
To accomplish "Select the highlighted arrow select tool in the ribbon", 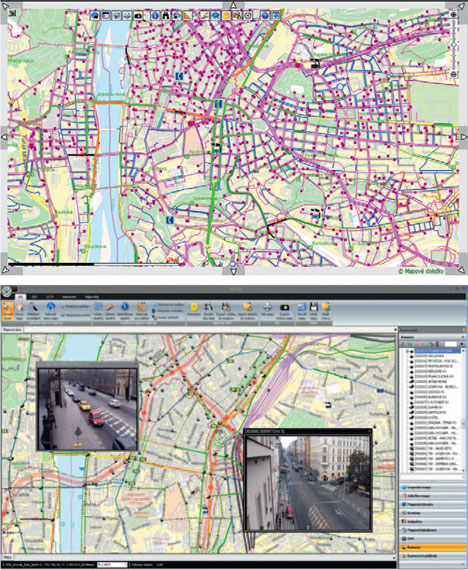I will tap(8, 311).
